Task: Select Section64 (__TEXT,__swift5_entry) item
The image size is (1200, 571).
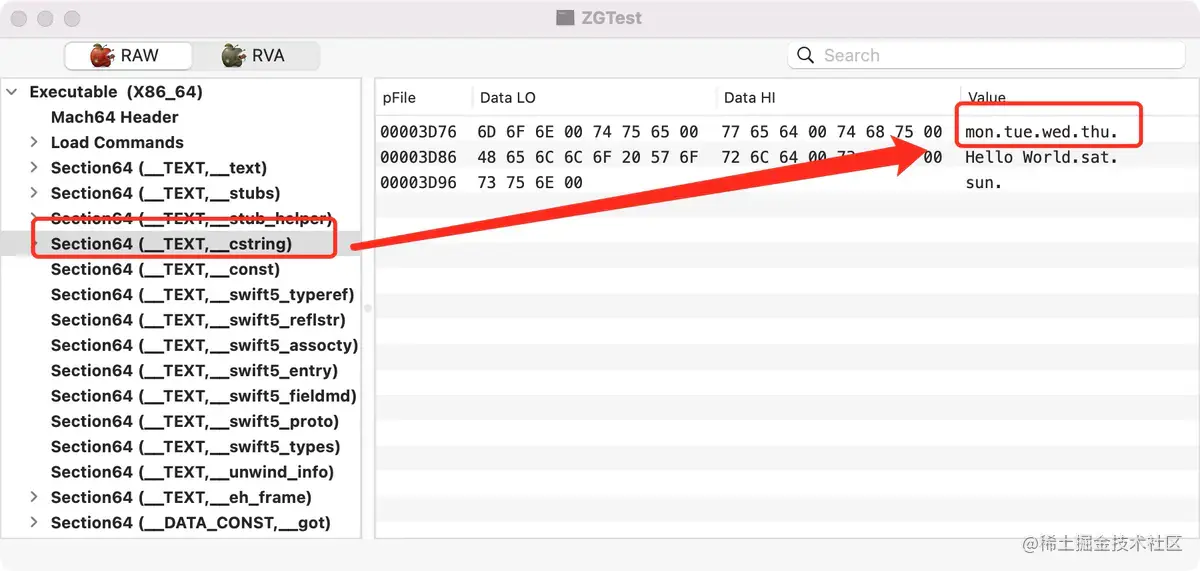Action: click(x=195, y=371)
